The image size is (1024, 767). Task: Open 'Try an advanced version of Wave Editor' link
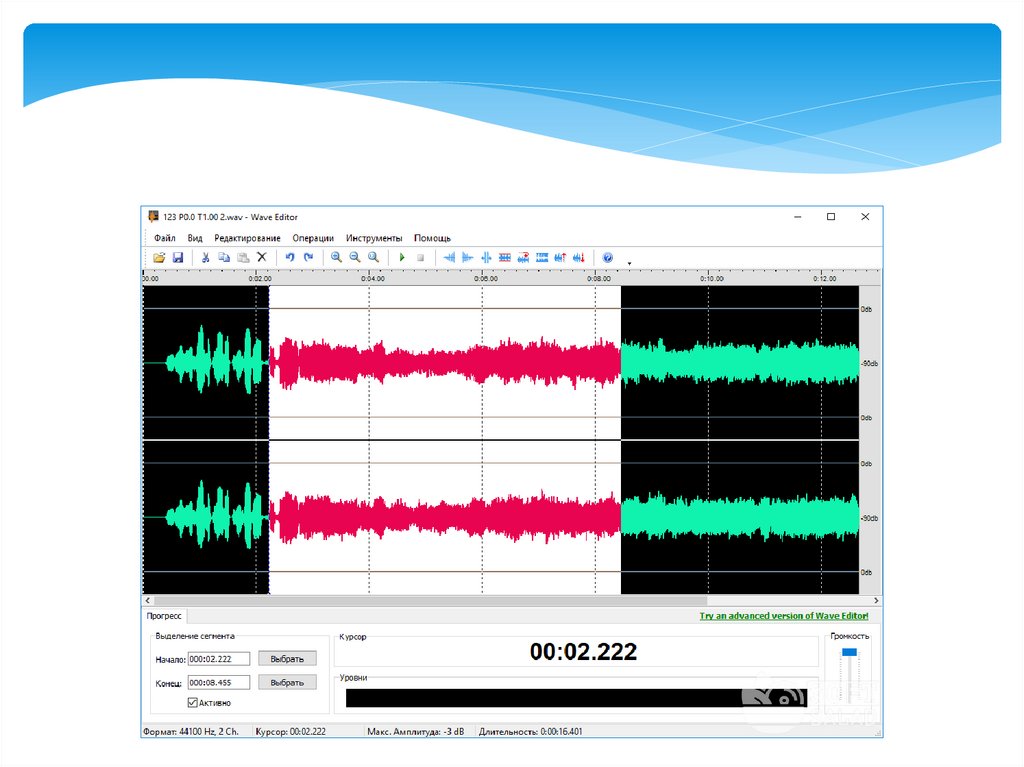pyautogui.click(x=784, y=615)
